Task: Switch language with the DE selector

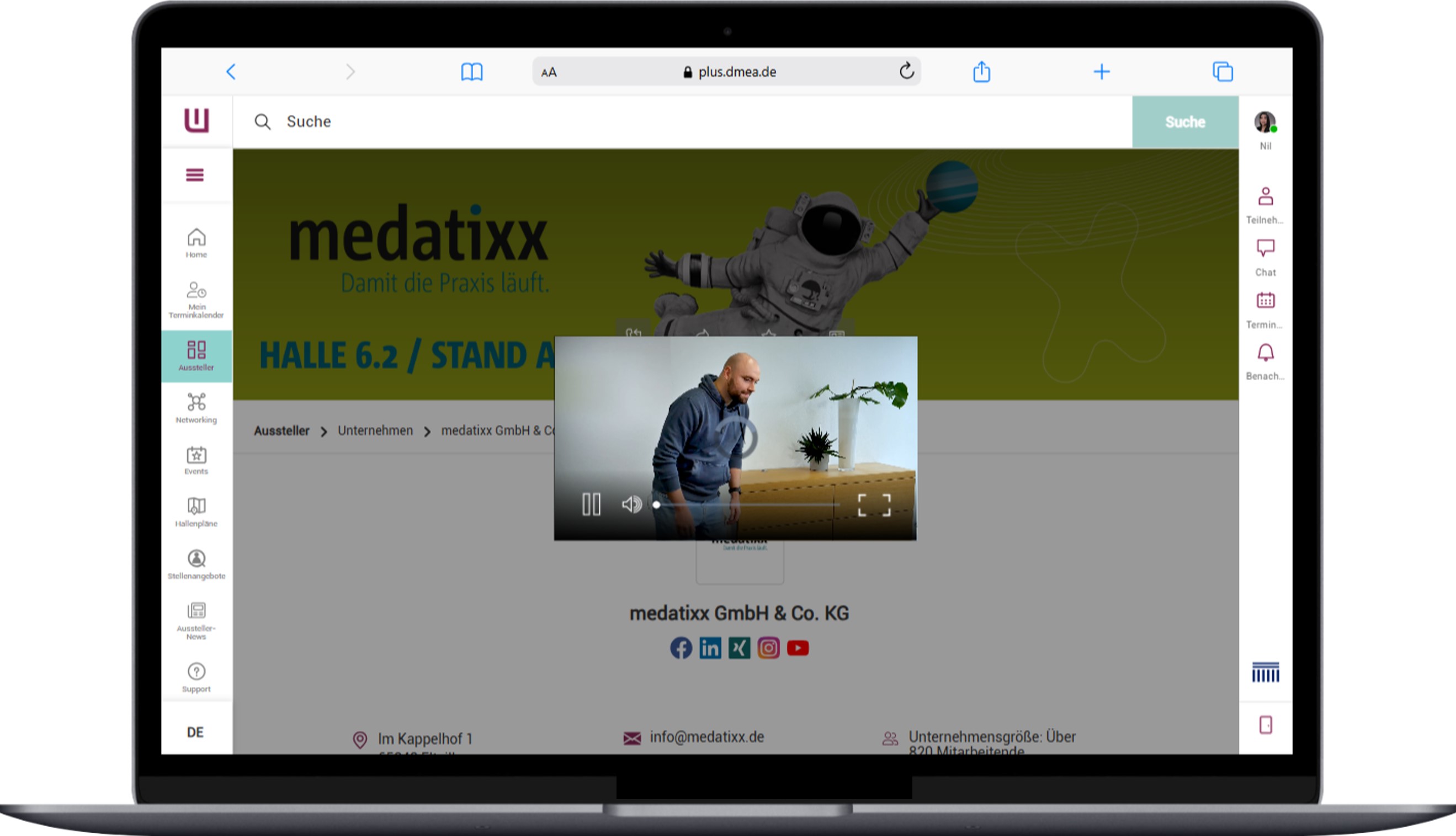Action: click(x=195, y=732)
